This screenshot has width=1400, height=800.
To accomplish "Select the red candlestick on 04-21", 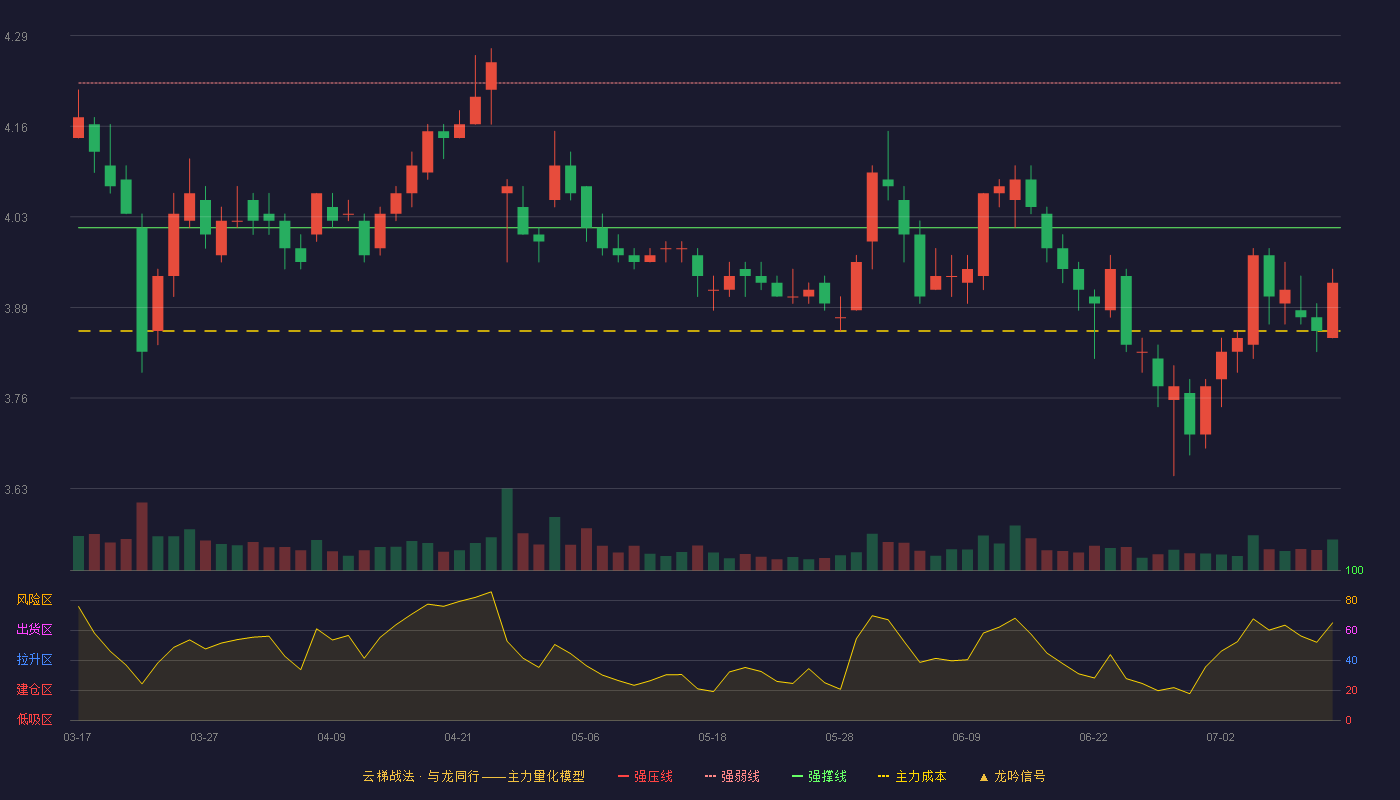I will point(459,131).
